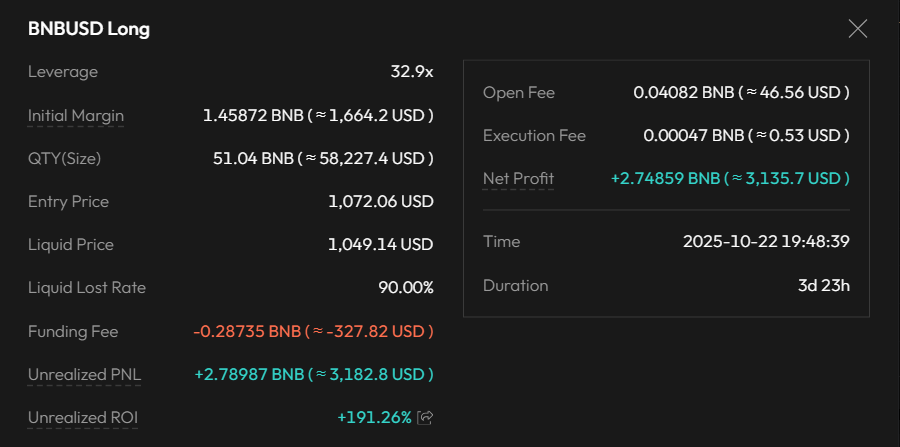900x447 pixels.
Task: Click the green Unrealized PNL amount
Action: coord(313,374)
